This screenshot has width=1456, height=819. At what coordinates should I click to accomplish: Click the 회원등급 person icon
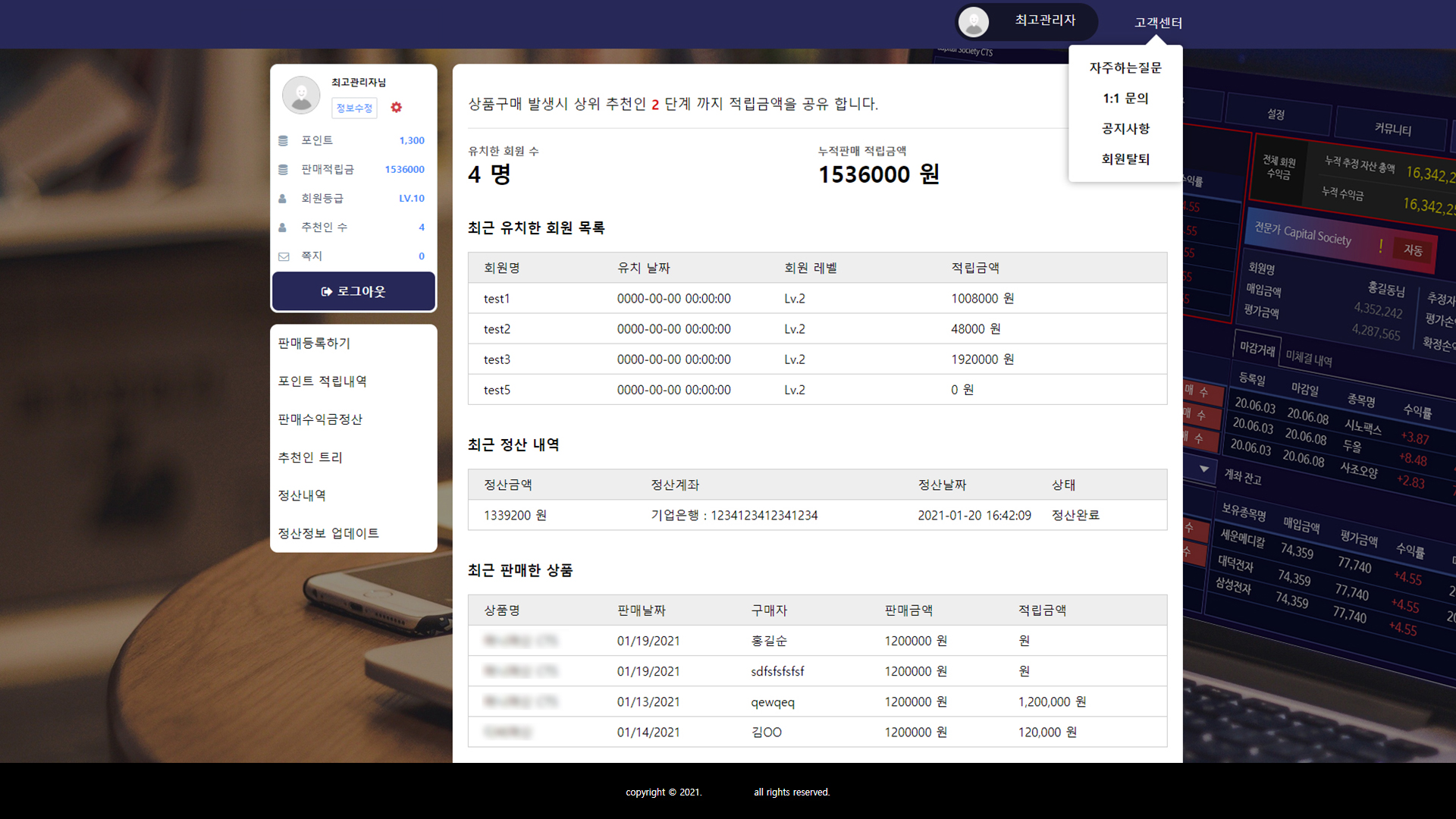point(283,198)
